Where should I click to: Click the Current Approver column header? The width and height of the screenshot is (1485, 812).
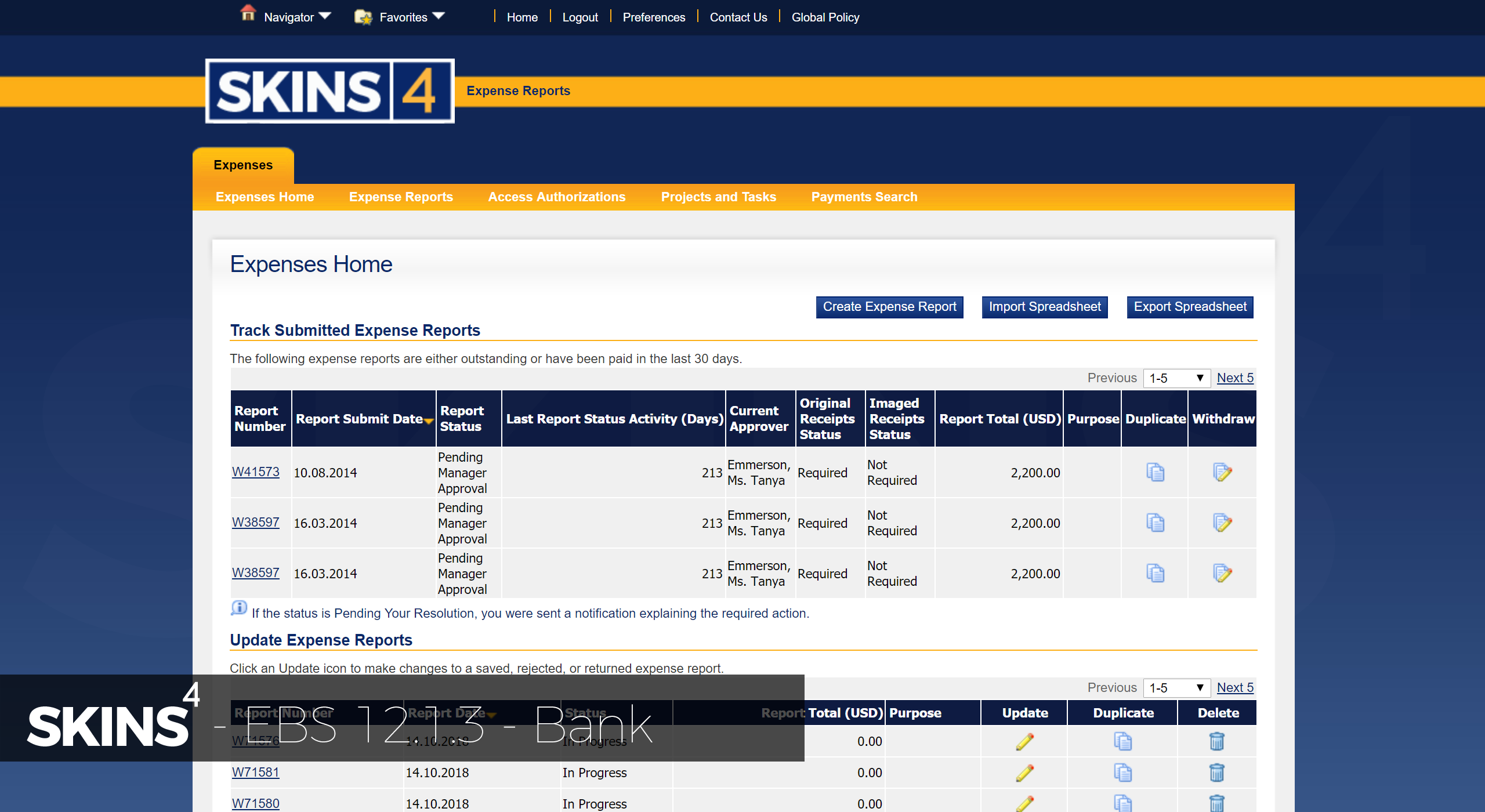(x=760, y=419)
